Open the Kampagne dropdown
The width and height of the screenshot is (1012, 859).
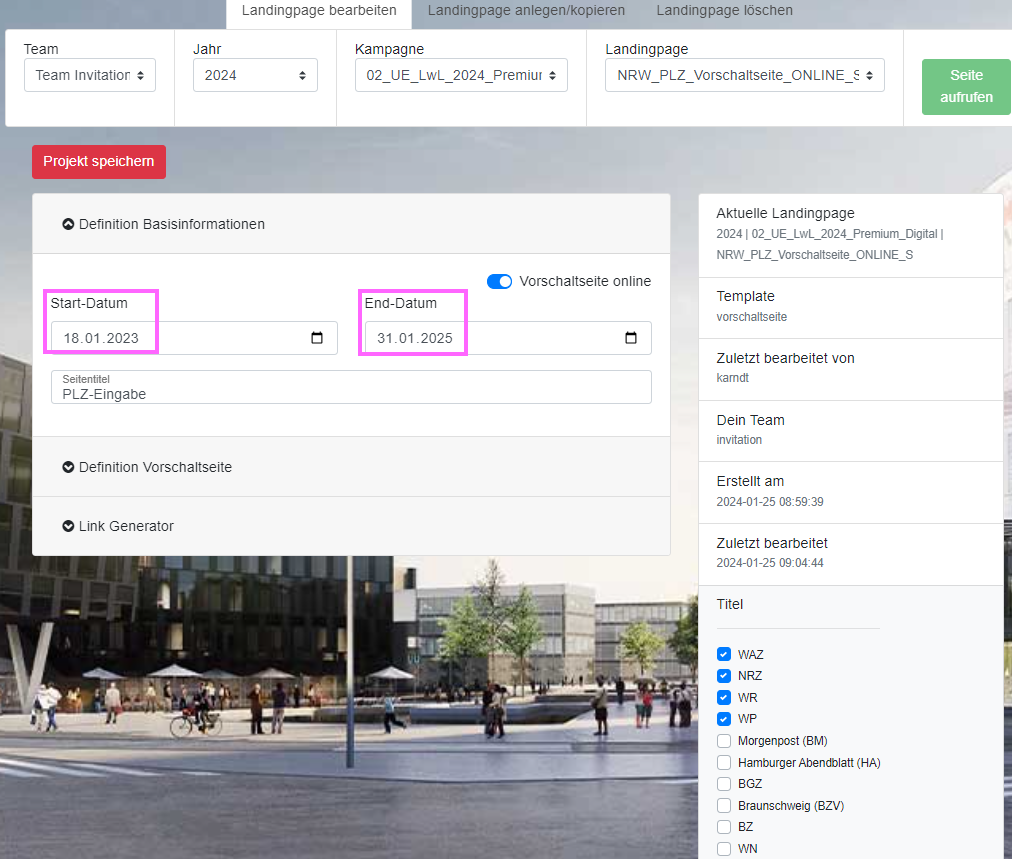pos(461,75)
